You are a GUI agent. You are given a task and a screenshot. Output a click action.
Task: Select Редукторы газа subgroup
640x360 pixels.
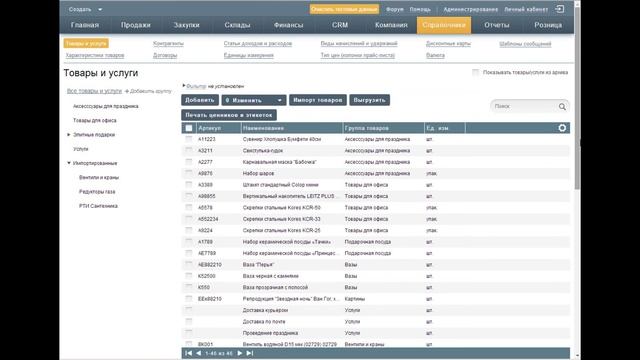(97, 191)
